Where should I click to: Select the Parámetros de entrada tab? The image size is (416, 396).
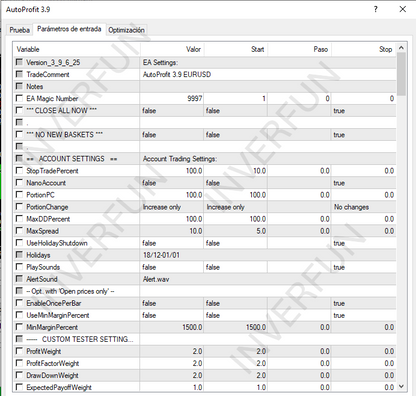pyautogui.click(x=69, y=29)
